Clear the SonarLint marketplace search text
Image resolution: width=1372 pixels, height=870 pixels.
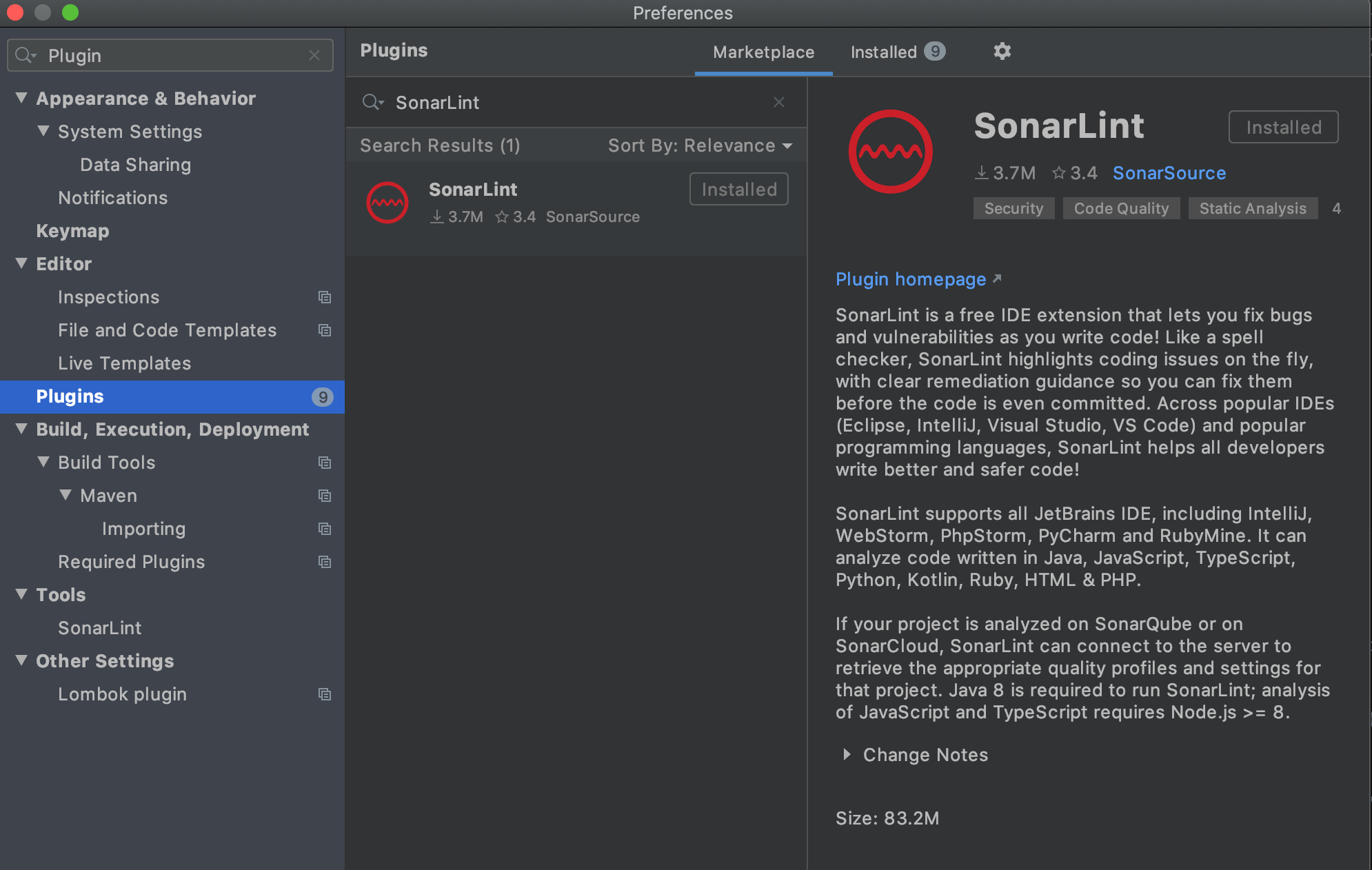point(779,102)
